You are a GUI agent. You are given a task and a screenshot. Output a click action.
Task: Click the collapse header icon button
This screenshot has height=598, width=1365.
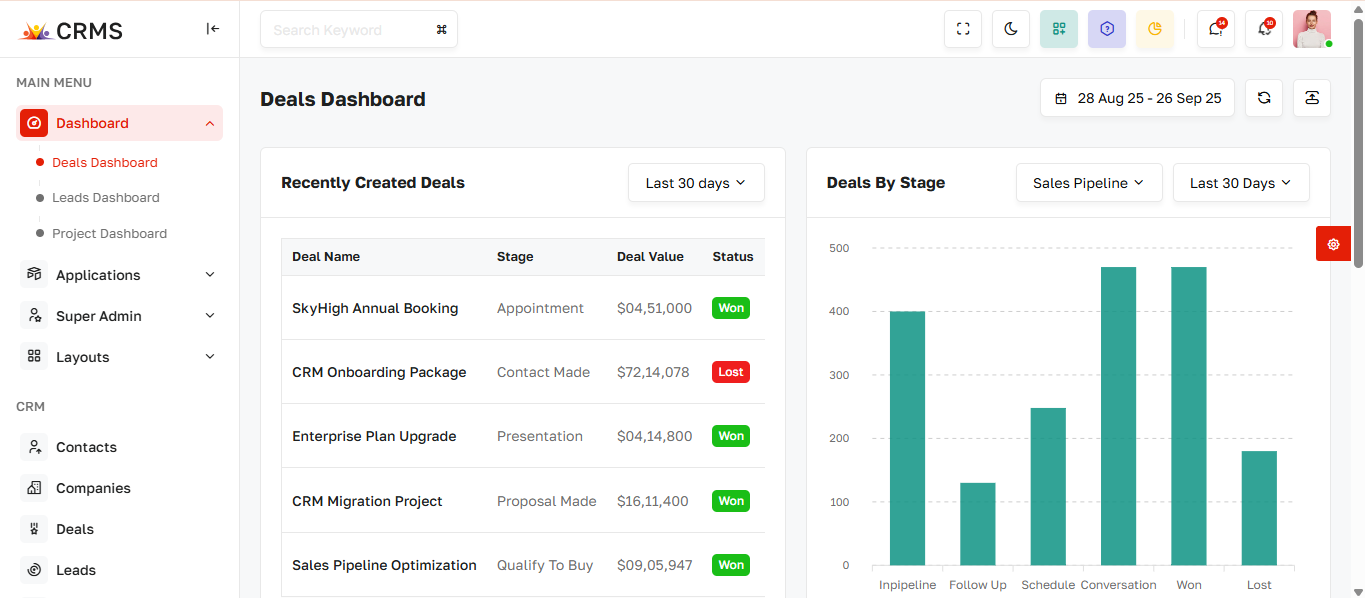tap(1312, 98)
